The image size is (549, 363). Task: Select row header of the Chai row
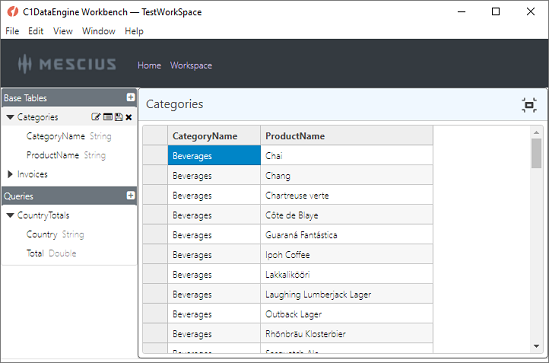click(x=155, y=155)
